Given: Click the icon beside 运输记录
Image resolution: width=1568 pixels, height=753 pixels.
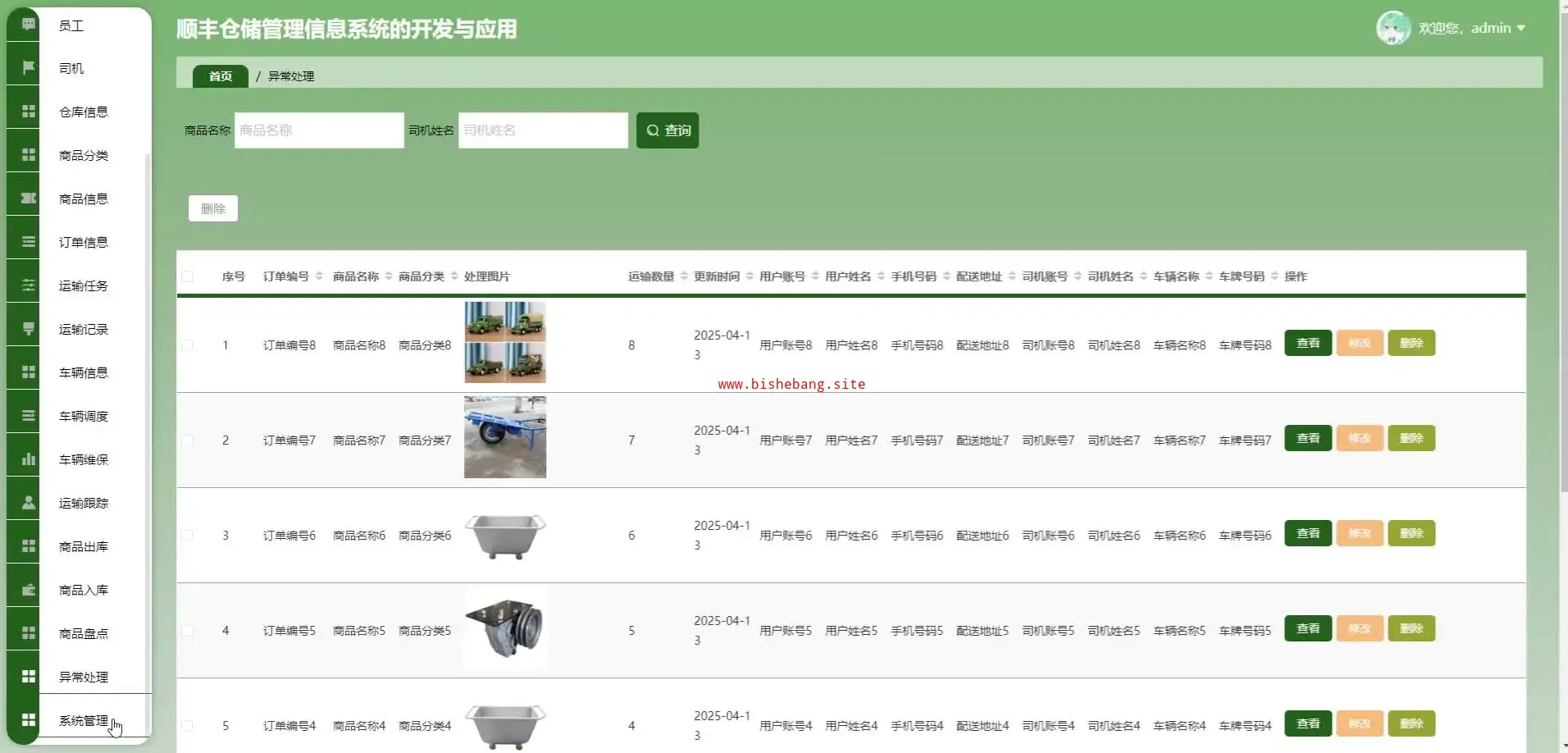Looking at the screenshot, I should pyautogui.click(x=28, y=328).
